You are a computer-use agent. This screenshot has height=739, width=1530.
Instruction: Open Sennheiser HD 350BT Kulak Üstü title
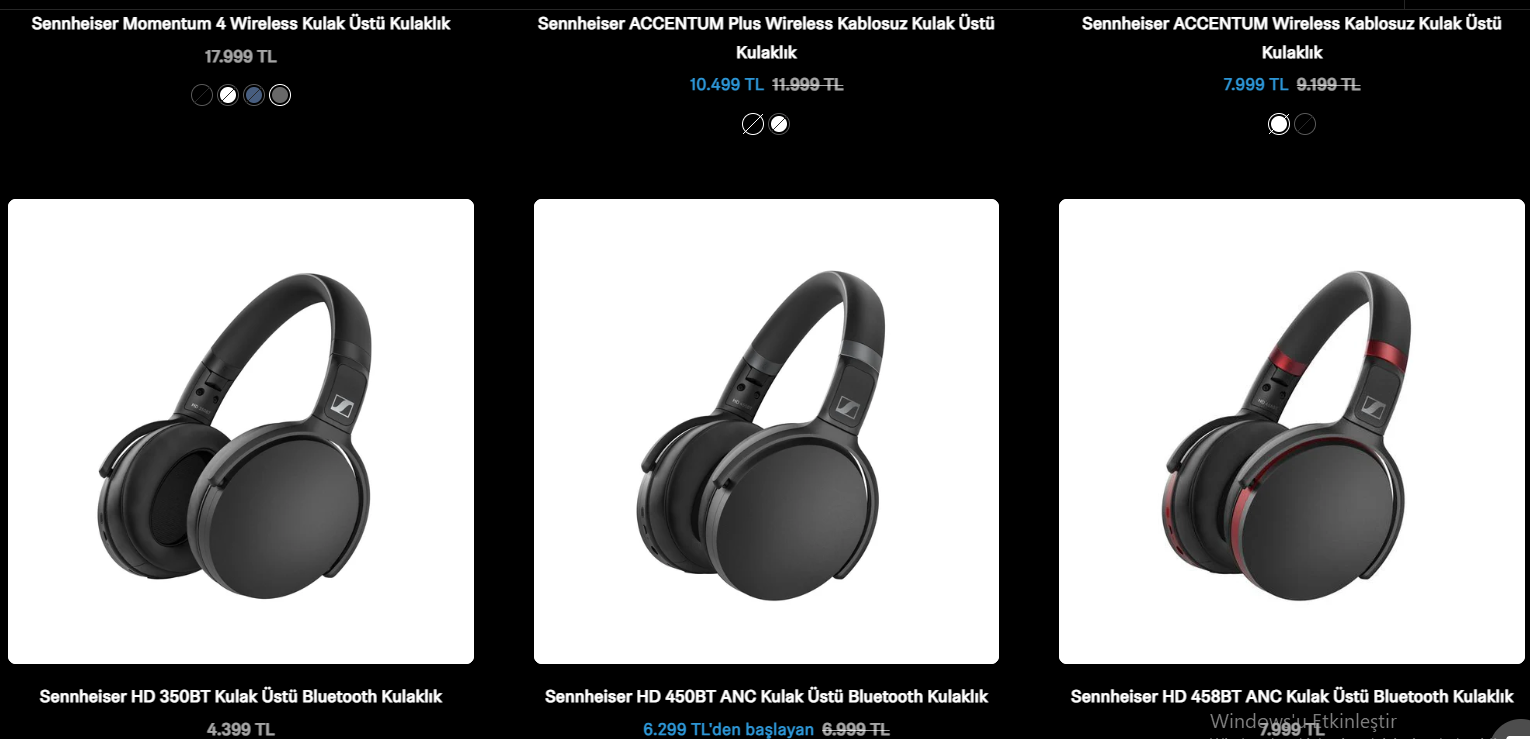(x=241, y=696)
